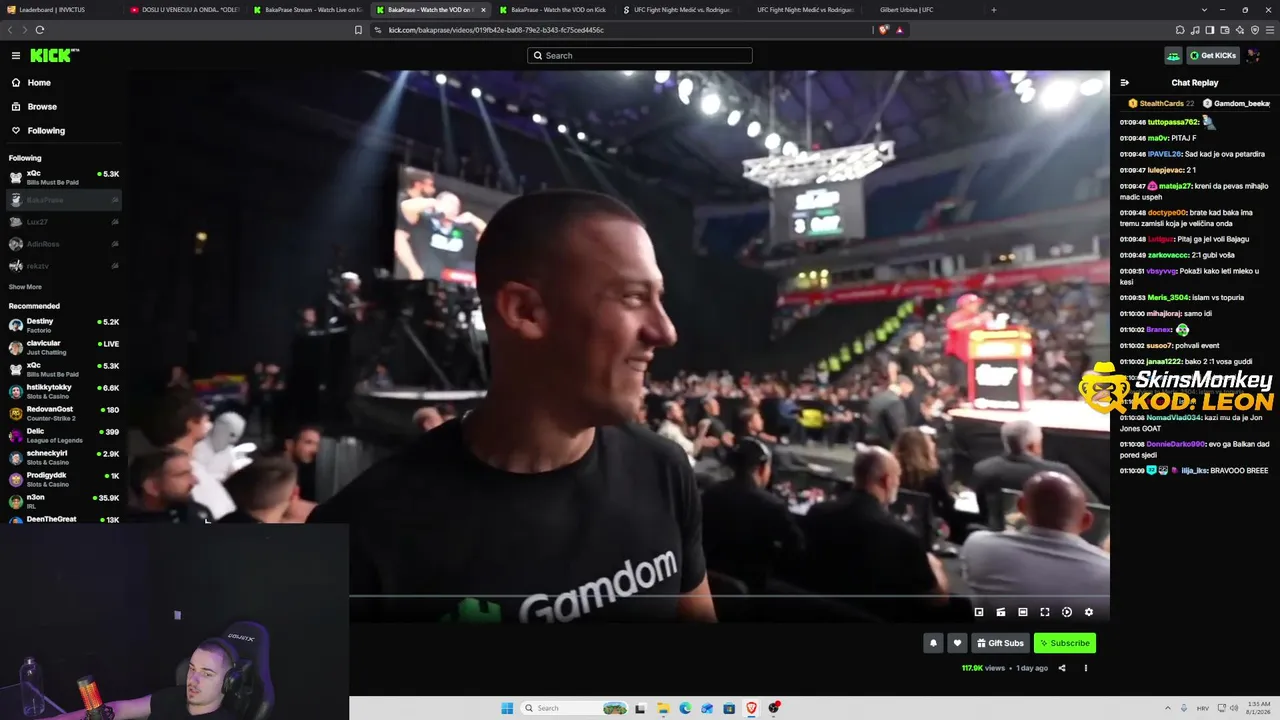Viewport: 1280px width, 720px height.
Task: Open offline BakaPrase channel in Following
Action: [64, 200]
